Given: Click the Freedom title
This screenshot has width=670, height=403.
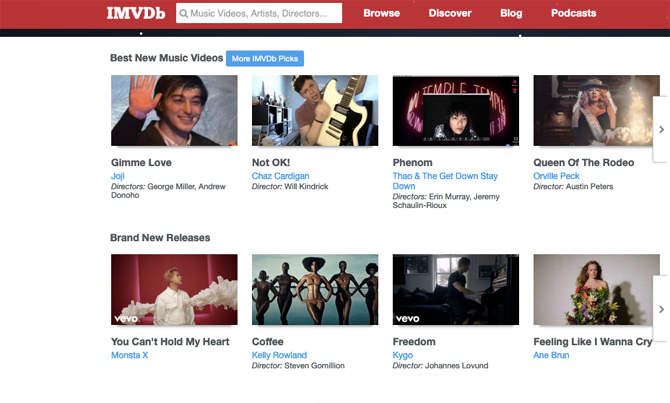Looking at the screenshot, I should point(414,341).
